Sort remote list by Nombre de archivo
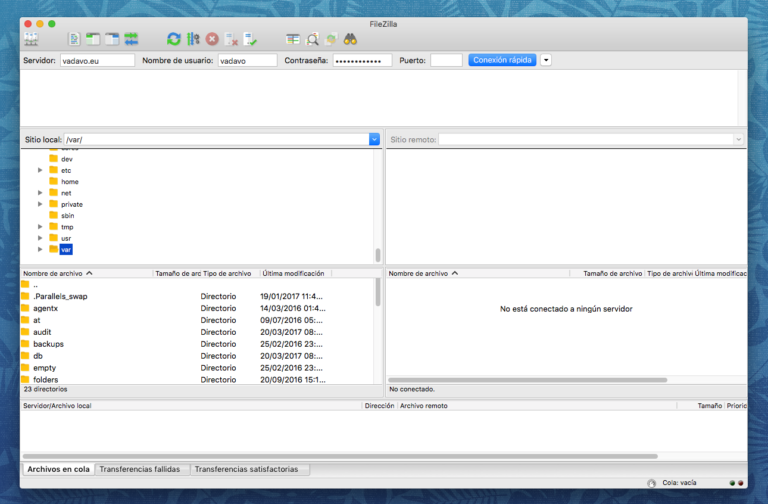 (x=478, y=273)
